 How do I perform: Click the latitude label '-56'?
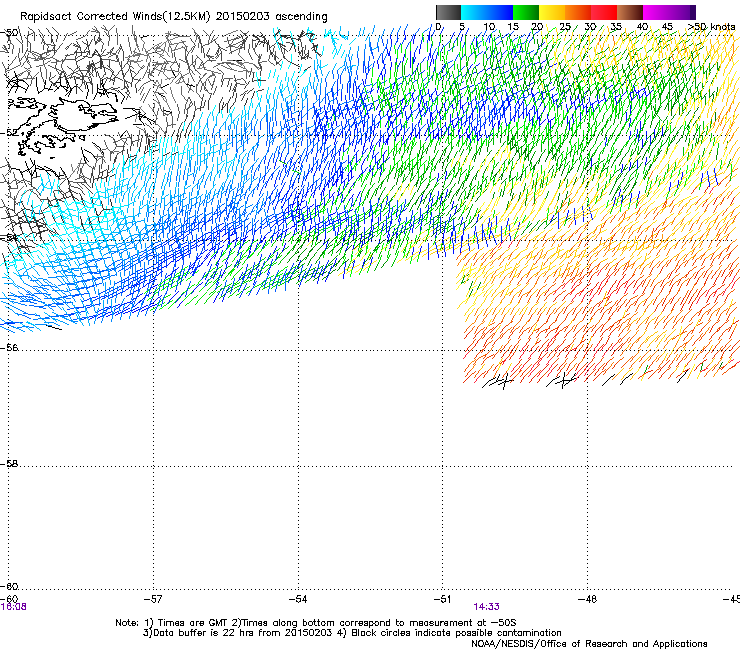(x=9, y=347)
